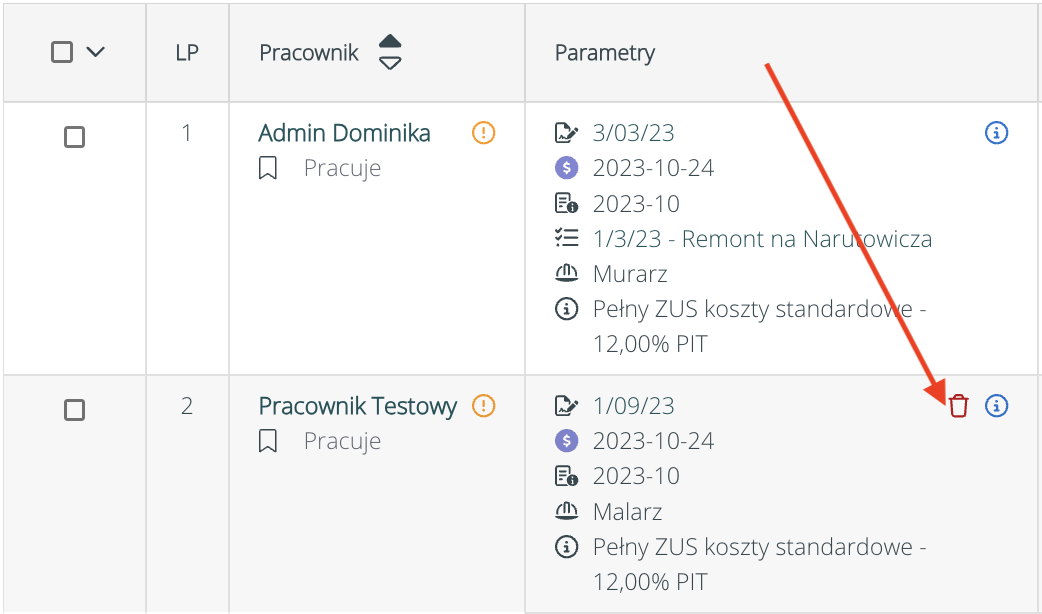Open the Pracownik Testowy employee link
The width and height of the screenshot is (1042, 614).
point(357,406)
